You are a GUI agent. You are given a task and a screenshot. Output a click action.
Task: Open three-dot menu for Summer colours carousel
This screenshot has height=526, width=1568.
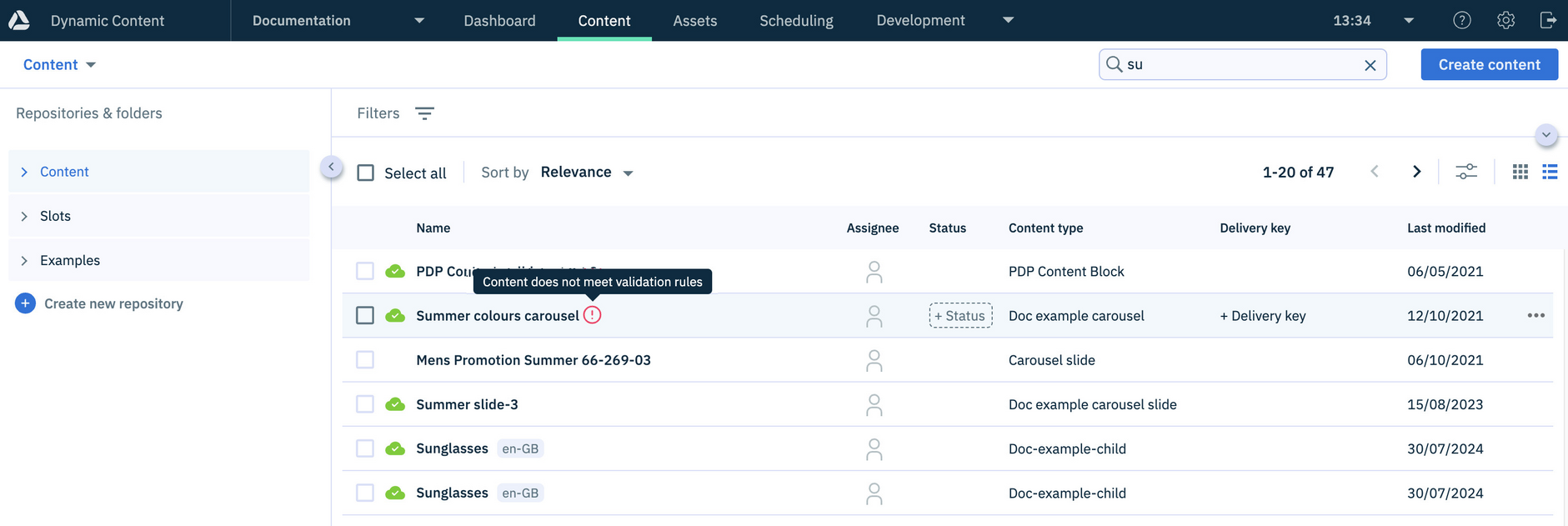pos(1535,315)
